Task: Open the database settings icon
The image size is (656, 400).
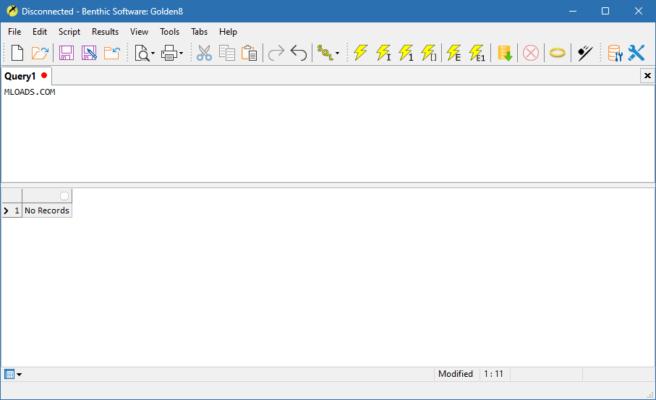Action: click(x=615, y=53)
